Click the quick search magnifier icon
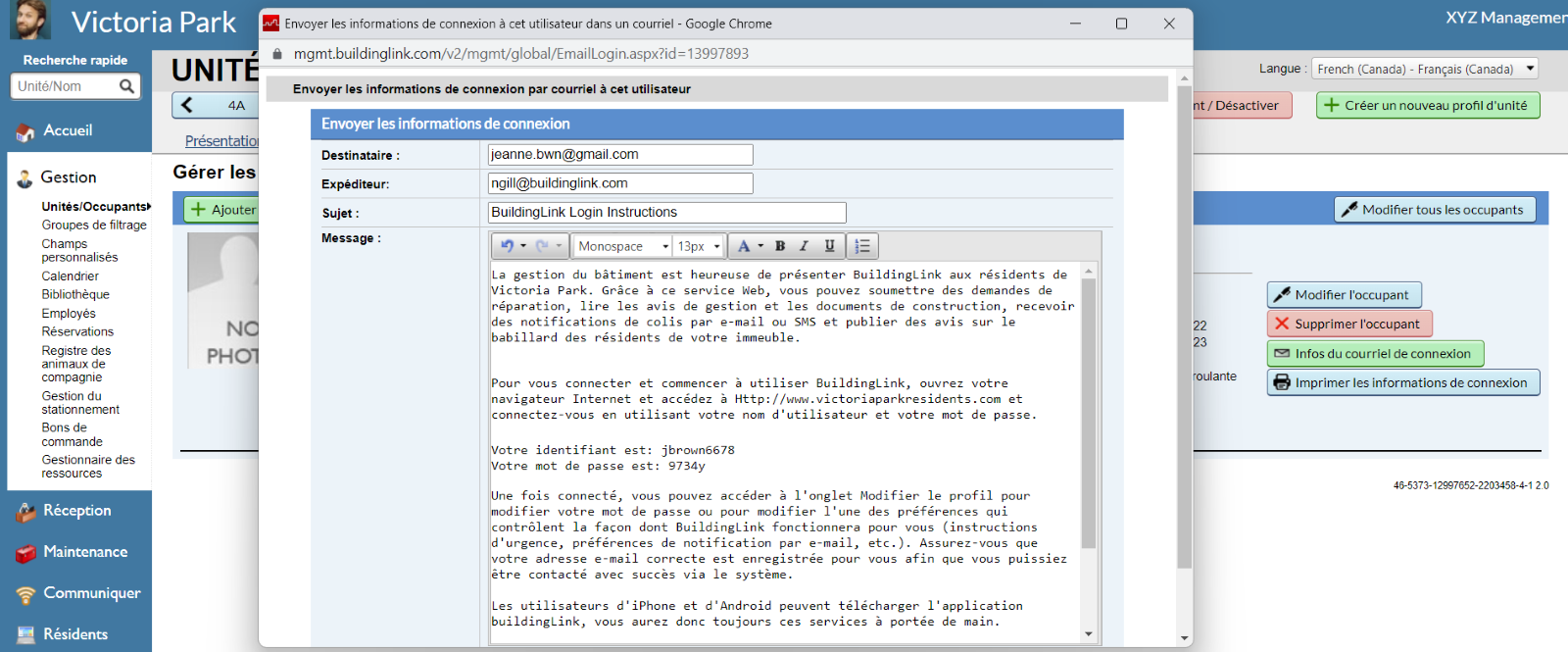The height and width of the screenshot is (652, 1568). point(126,86)
